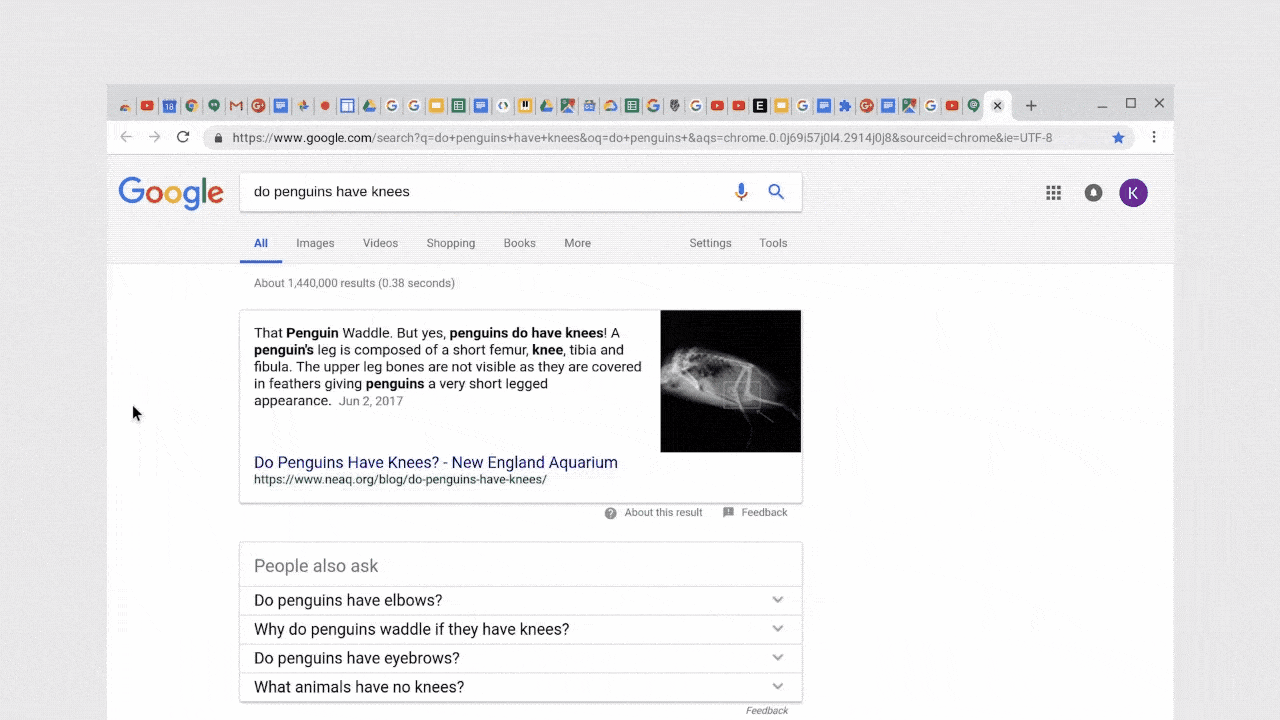Expand 'Do penguins have elbows?' question

tap(520, 600)
